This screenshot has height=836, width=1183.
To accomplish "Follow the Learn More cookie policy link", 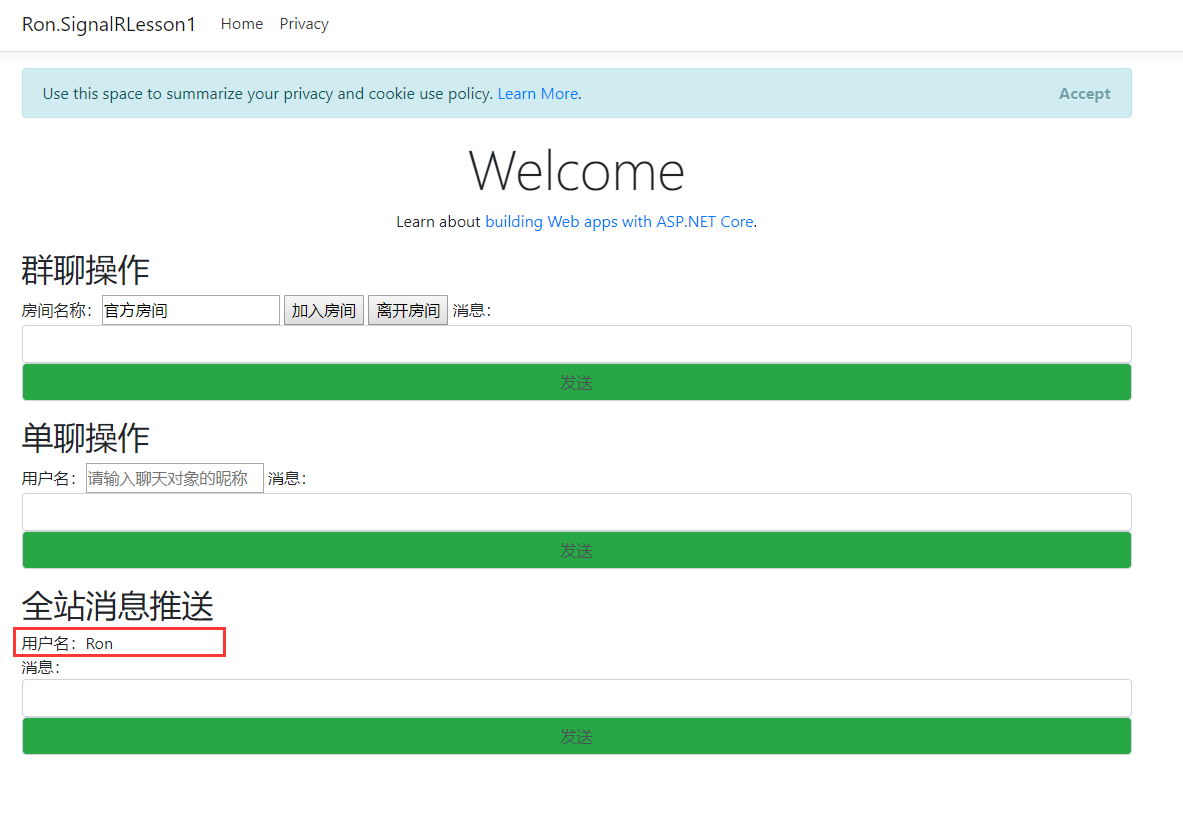I will click(x=538, y=94).
